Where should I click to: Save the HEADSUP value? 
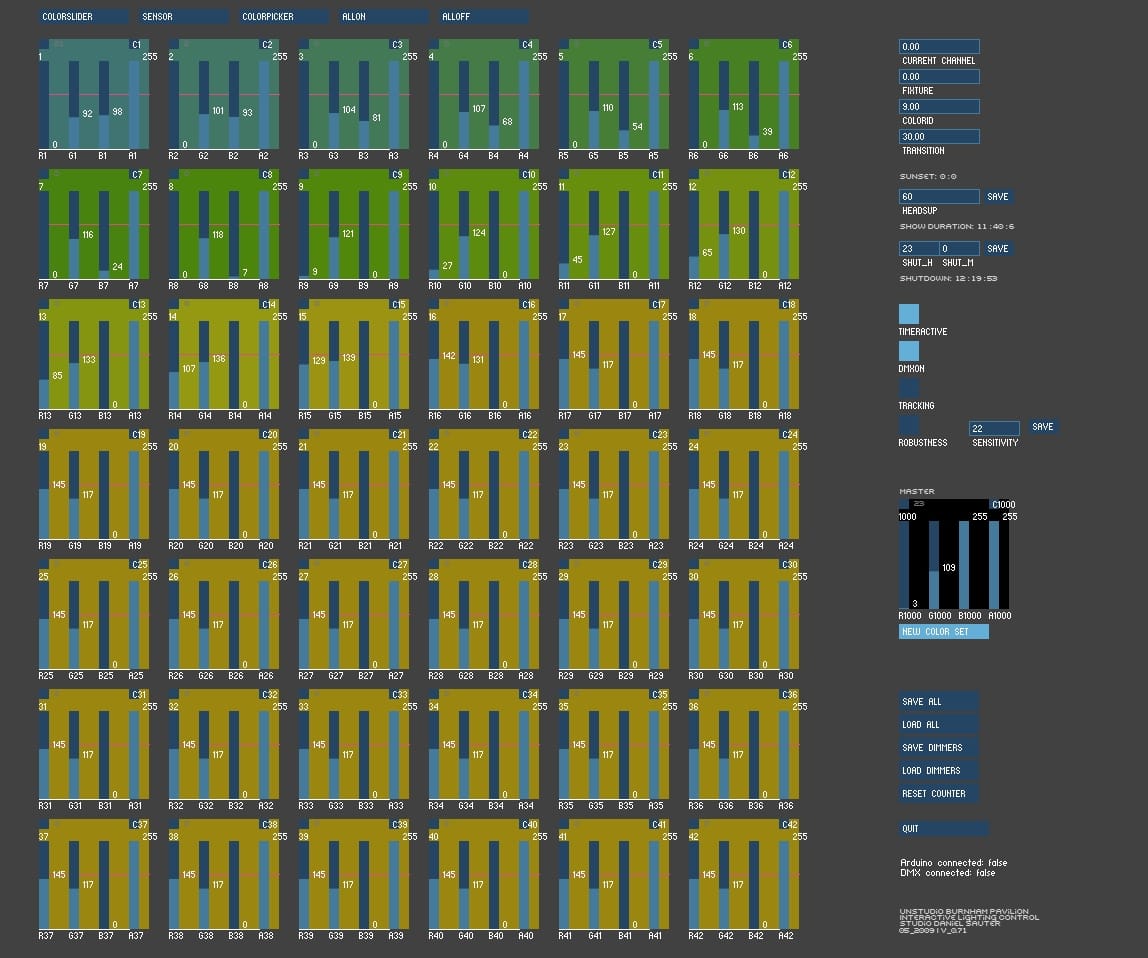[x=998, y=196]
